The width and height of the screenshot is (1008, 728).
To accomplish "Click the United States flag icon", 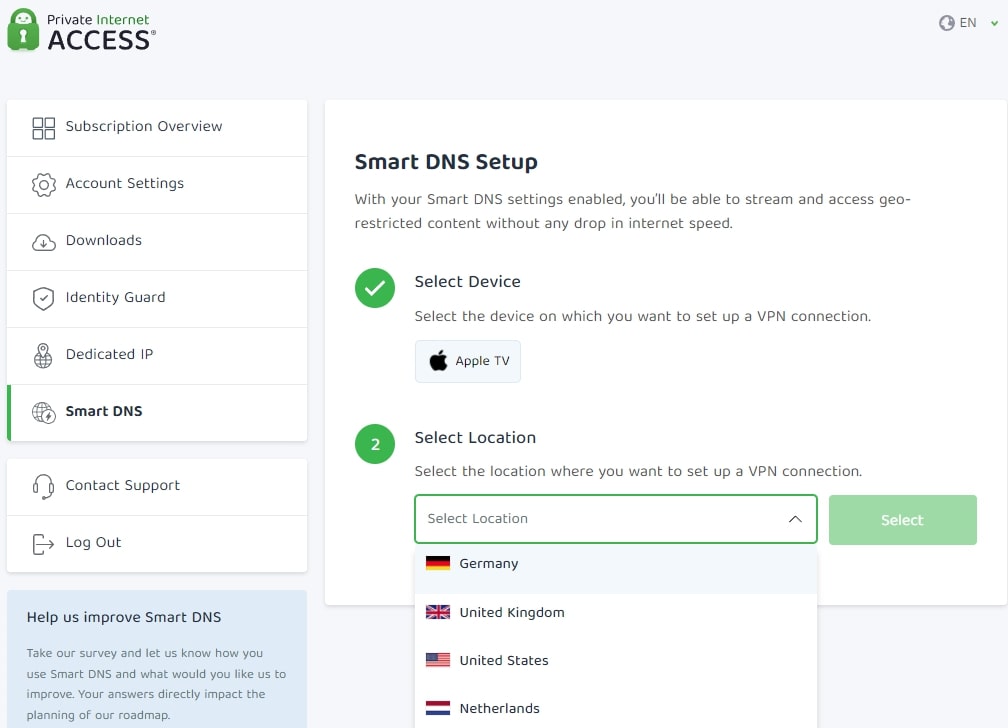I will [438, 660].
